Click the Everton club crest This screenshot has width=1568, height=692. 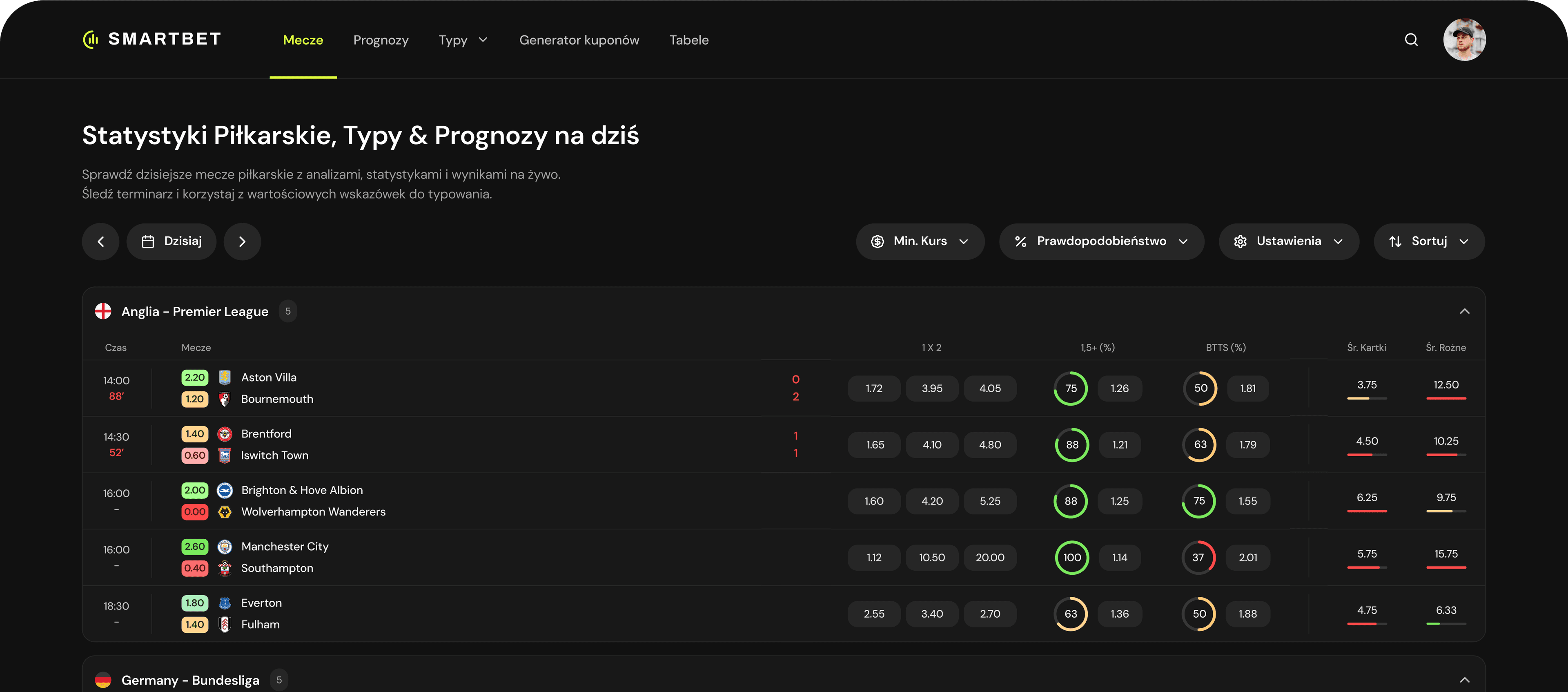pos(225,603)
